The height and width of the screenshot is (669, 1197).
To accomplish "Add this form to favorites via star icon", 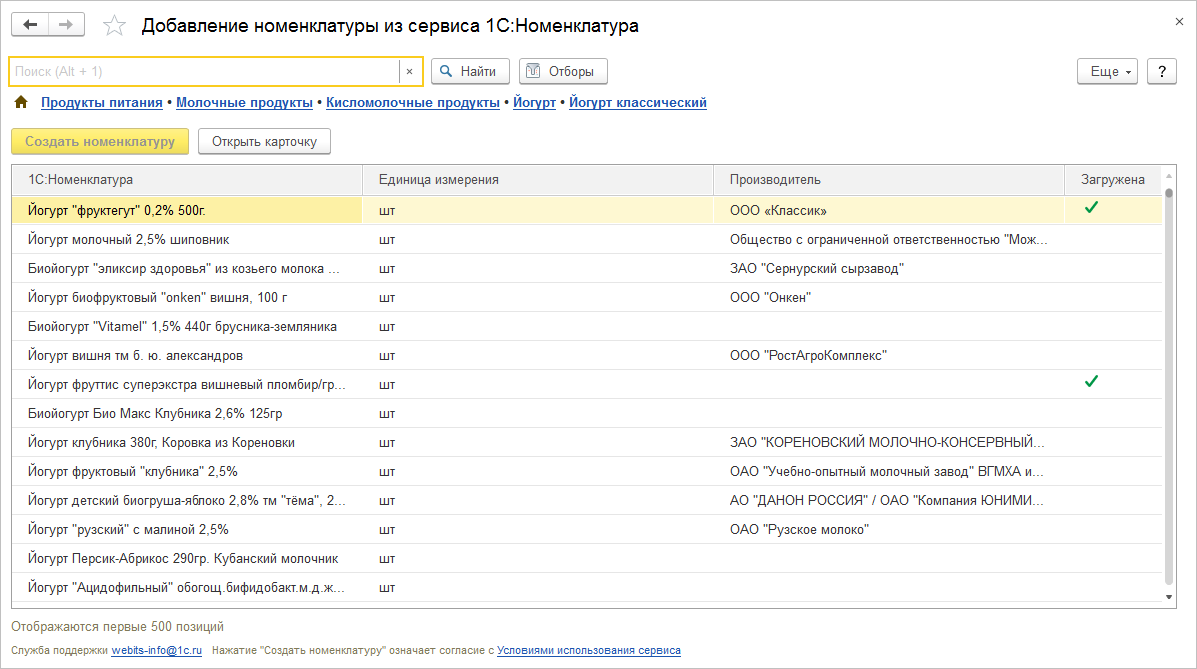I will pyautogui.click(x=114, y=26).
